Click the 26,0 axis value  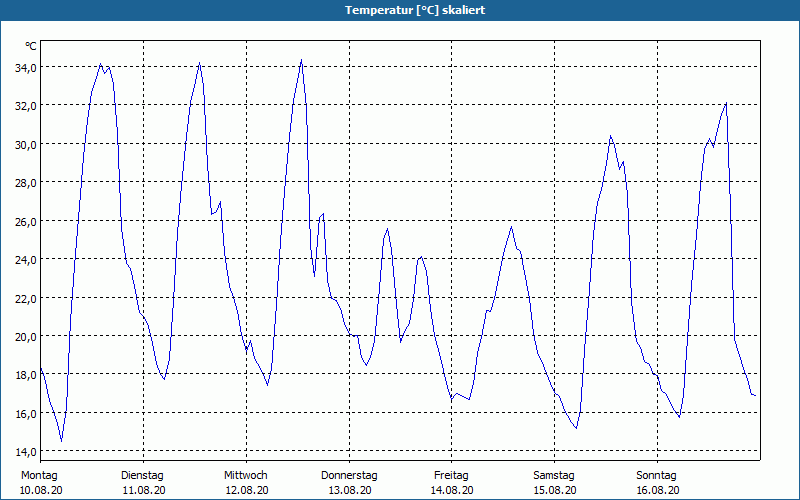coord(25,221)
